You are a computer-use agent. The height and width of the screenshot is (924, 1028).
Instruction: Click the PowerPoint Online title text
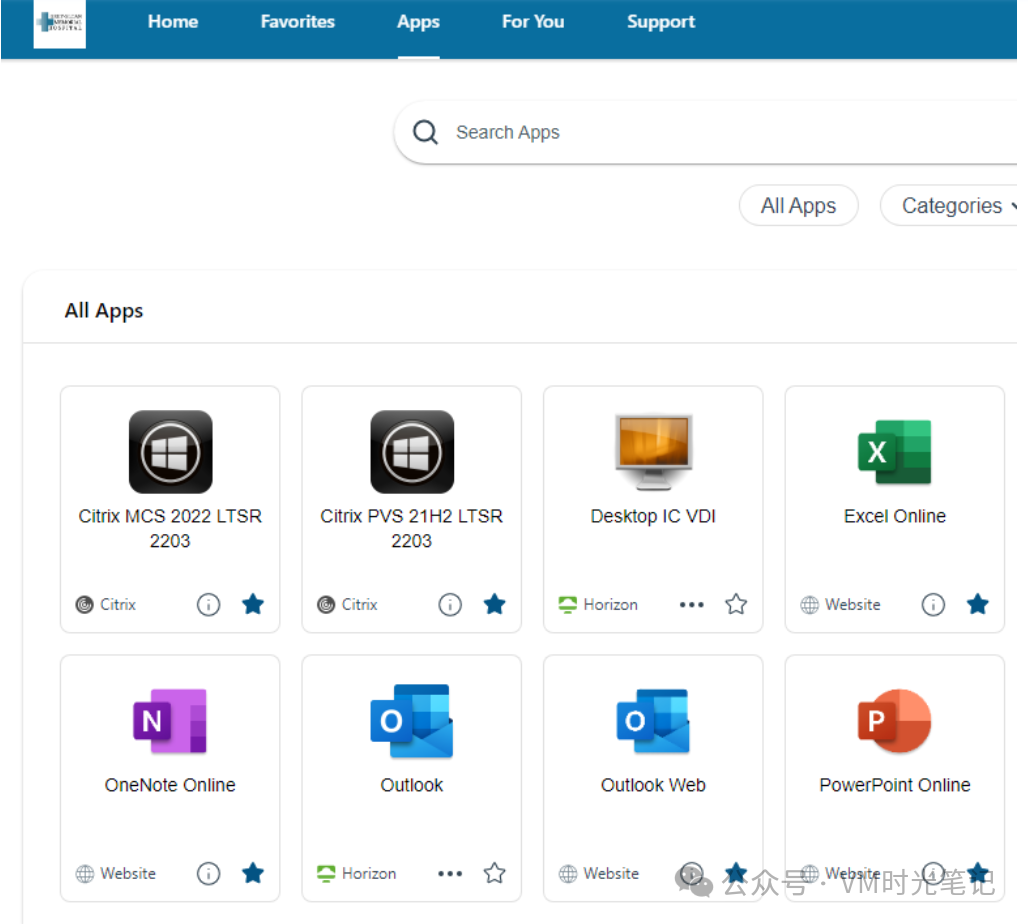pos(895,785)
